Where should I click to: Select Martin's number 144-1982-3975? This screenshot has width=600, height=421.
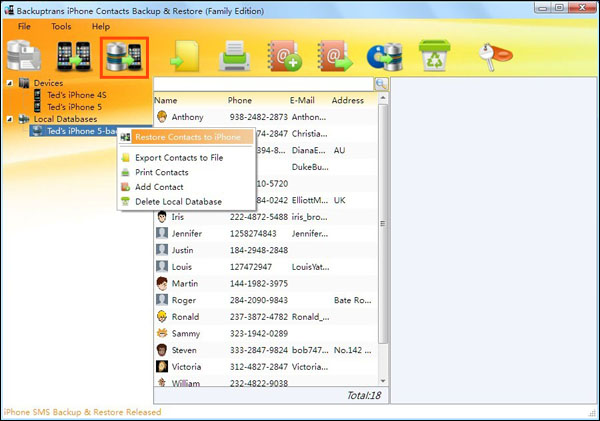pyautogui.click(x=259, y=284)
